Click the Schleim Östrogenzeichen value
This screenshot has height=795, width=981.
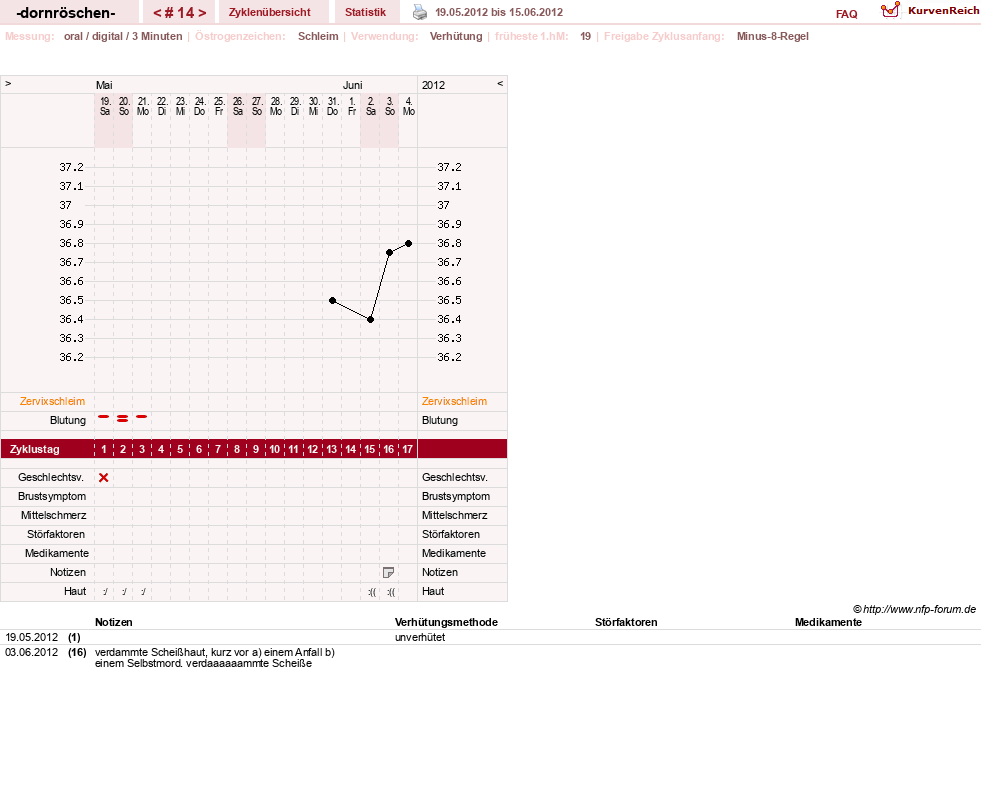[318, 36]
